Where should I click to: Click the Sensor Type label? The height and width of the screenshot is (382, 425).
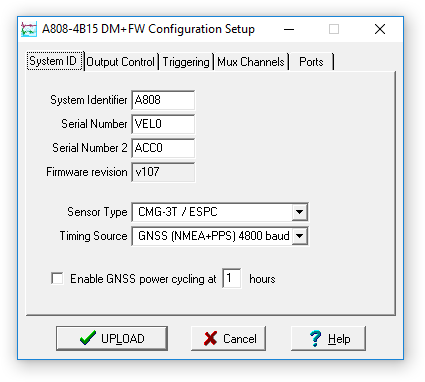(x=97, y=212)
